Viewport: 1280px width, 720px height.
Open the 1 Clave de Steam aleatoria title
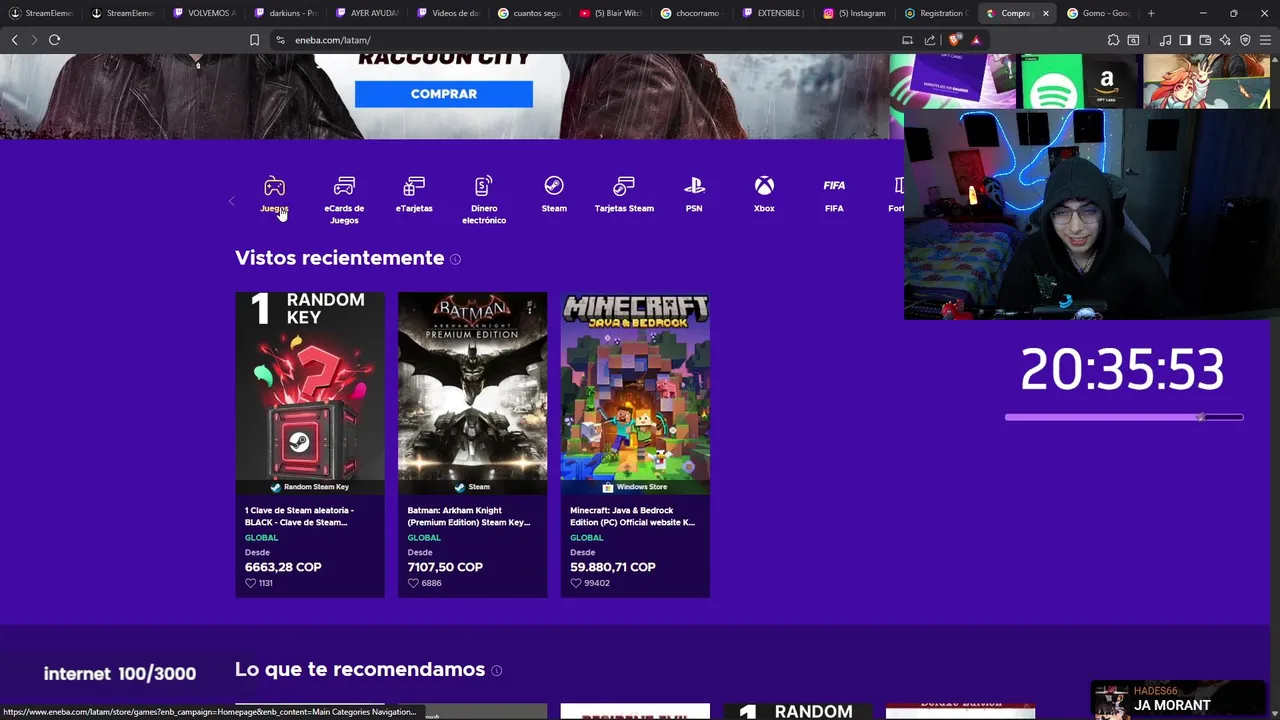click(299, 516)
